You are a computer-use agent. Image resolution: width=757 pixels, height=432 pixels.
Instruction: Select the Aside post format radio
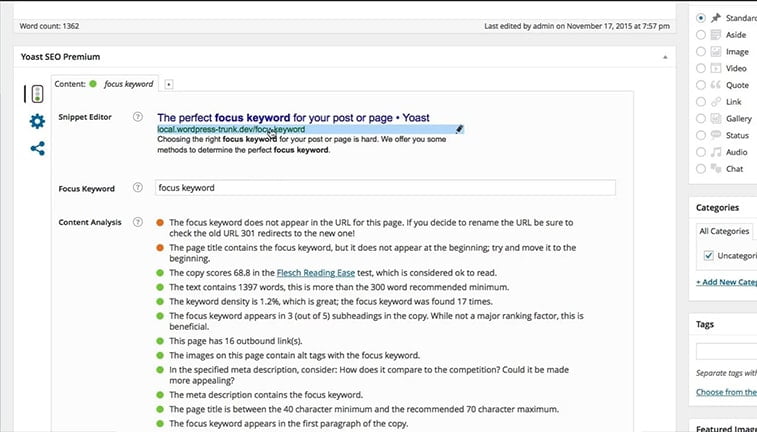(701, 35)
